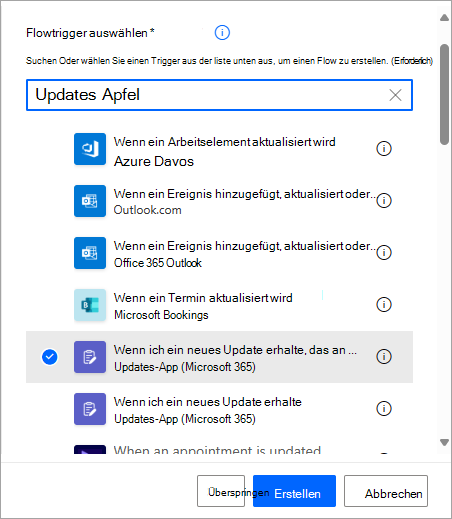The height and width of the screenshot is (519, 452).
Task: Click the Azure DevOps connector icon
Action: (x=90, y=149)
